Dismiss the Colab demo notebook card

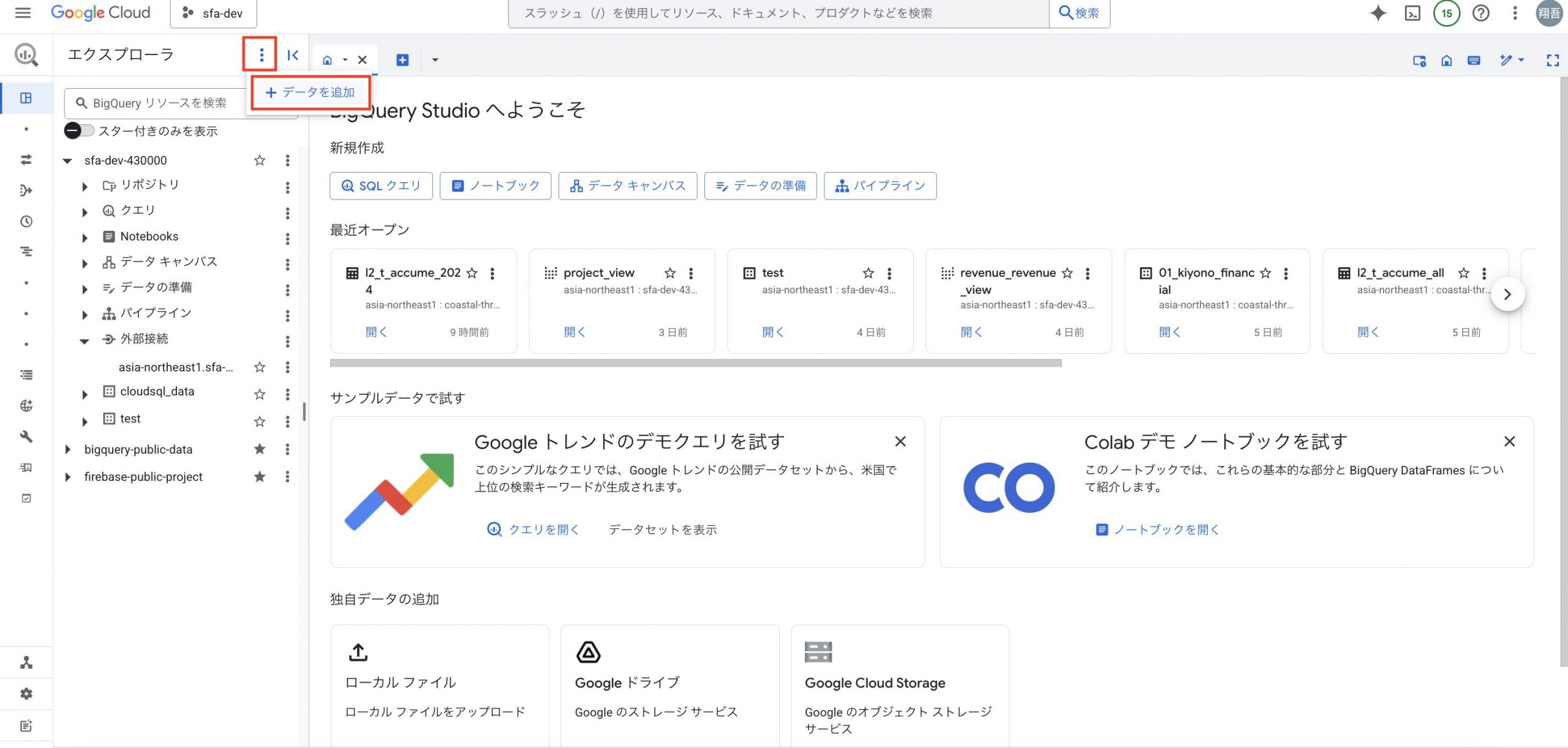tap(1510, 441)
